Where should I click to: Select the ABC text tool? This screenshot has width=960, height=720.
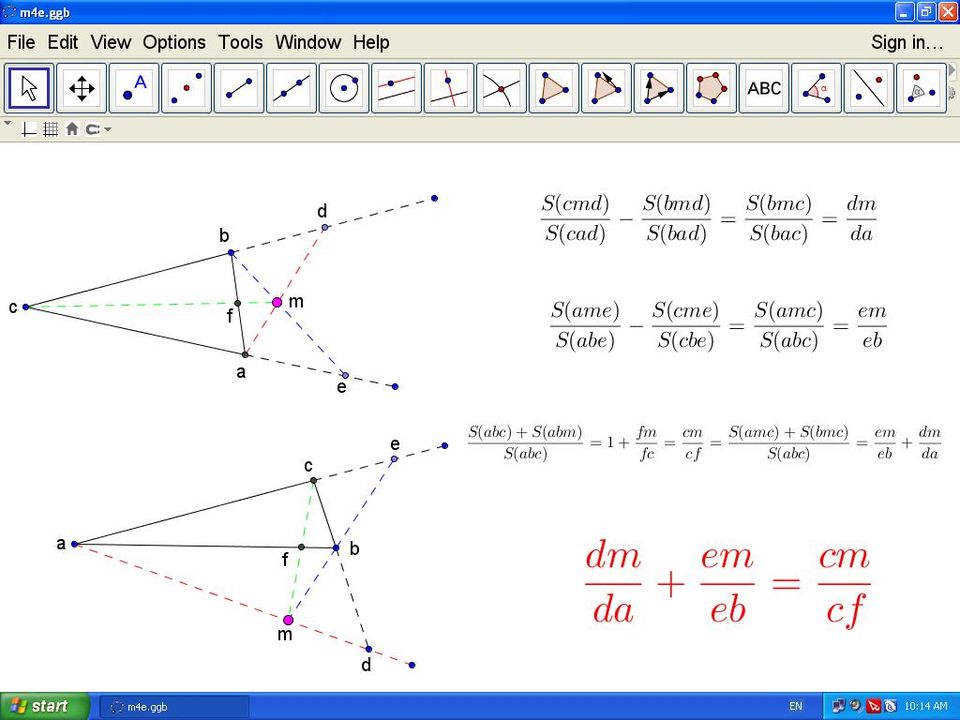pos(764,89)
